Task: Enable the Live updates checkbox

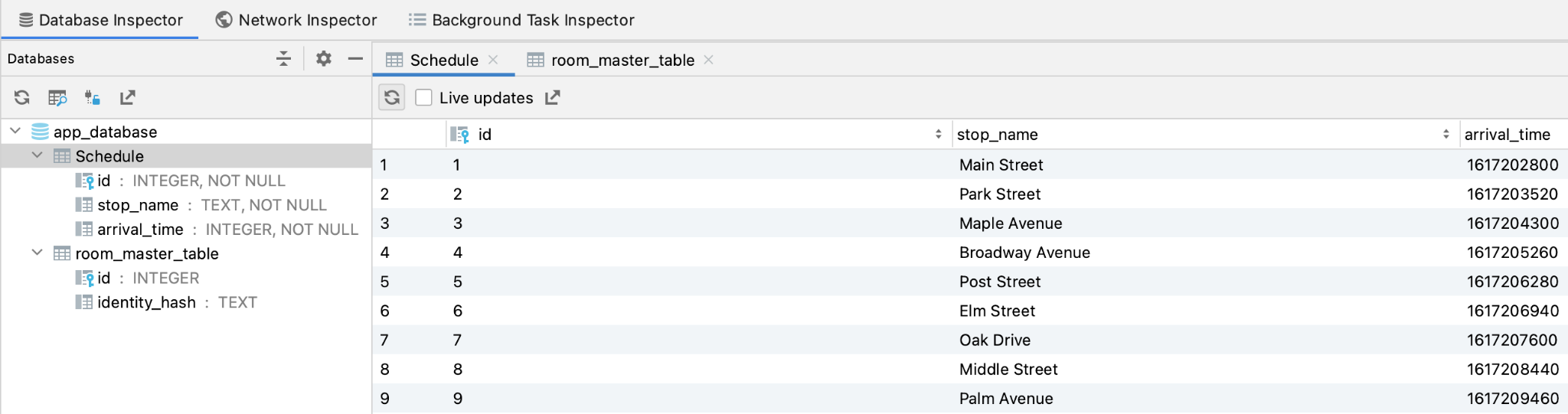Action: [423, 97]
